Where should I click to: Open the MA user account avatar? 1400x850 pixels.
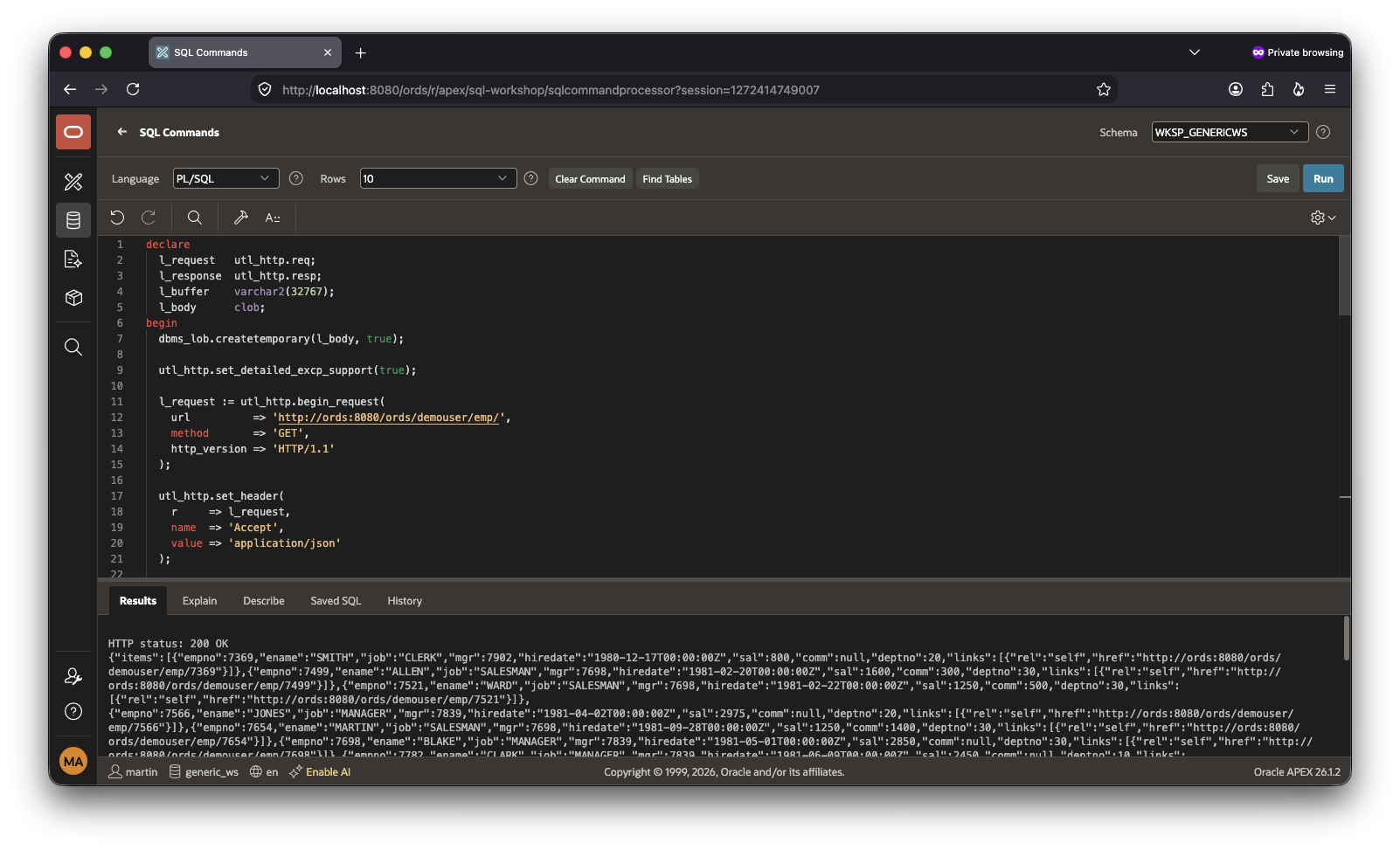tap(73, 761)
